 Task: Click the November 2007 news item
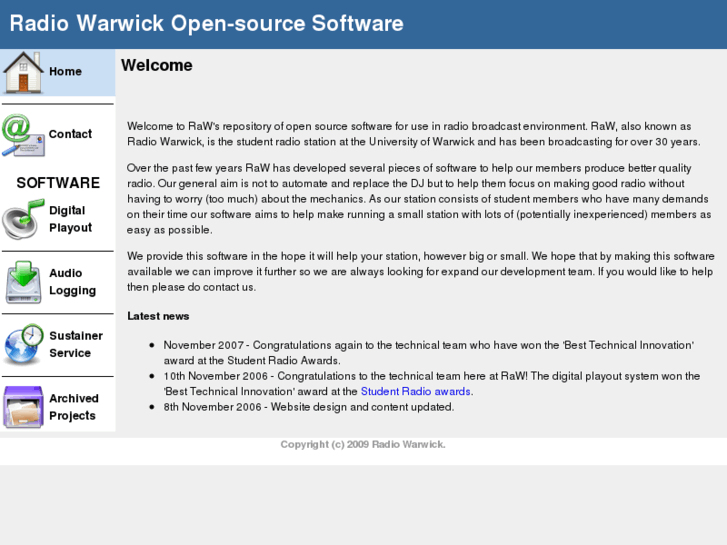click(x=428, y=353)
